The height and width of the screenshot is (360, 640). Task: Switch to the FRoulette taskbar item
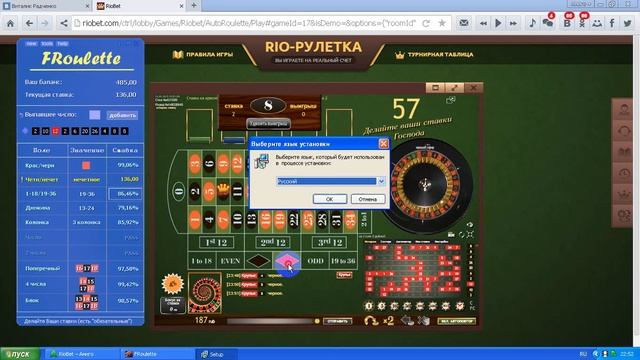click(x=156, y=354)
